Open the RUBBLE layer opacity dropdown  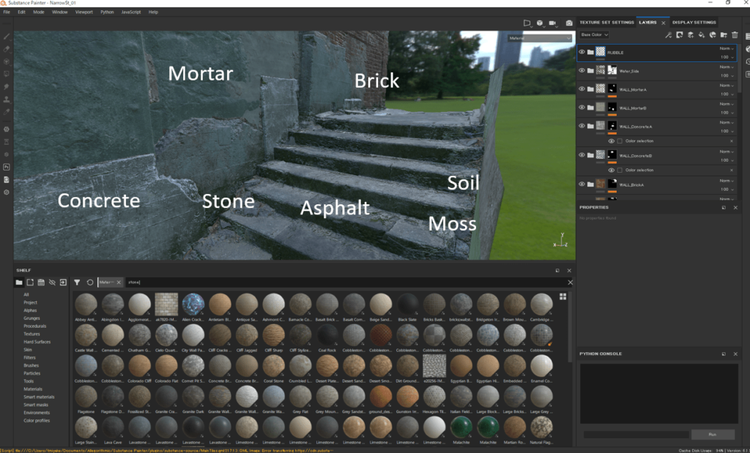tap(727, 57)
